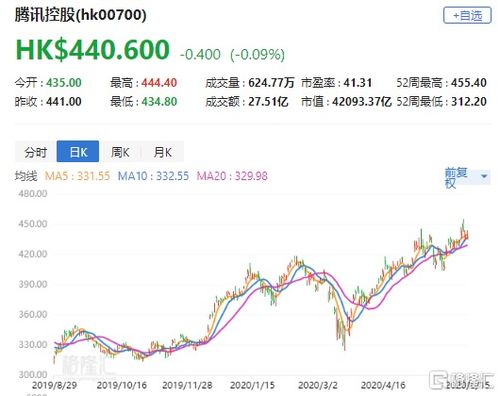500x396 pixels.
Task: Click the 均线 moving average label
Action: (x=26, y=176)
